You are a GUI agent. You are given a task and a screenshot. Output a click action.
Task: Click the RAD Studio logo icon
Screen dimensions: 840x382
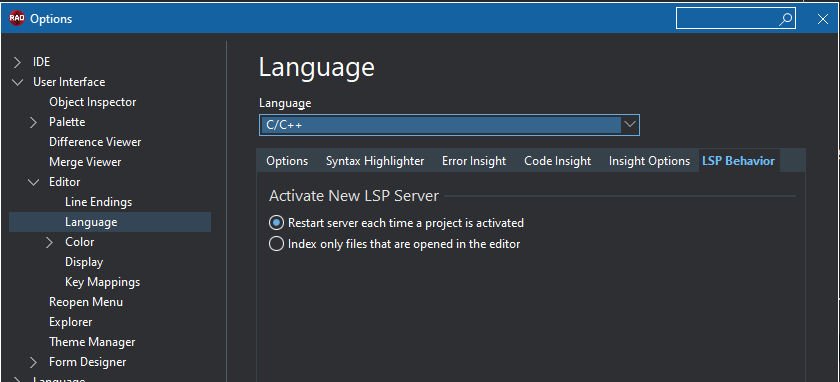point(17,19)
